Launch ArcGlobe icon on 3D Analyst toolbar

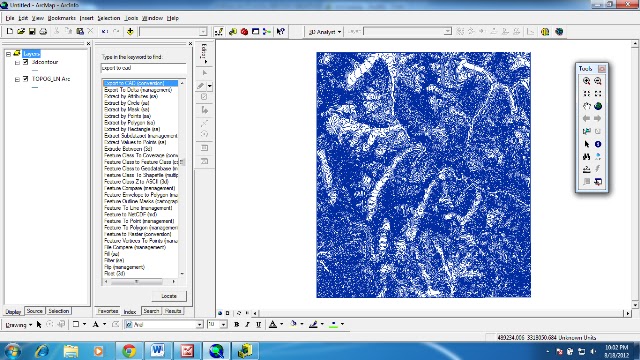[559, 31]
